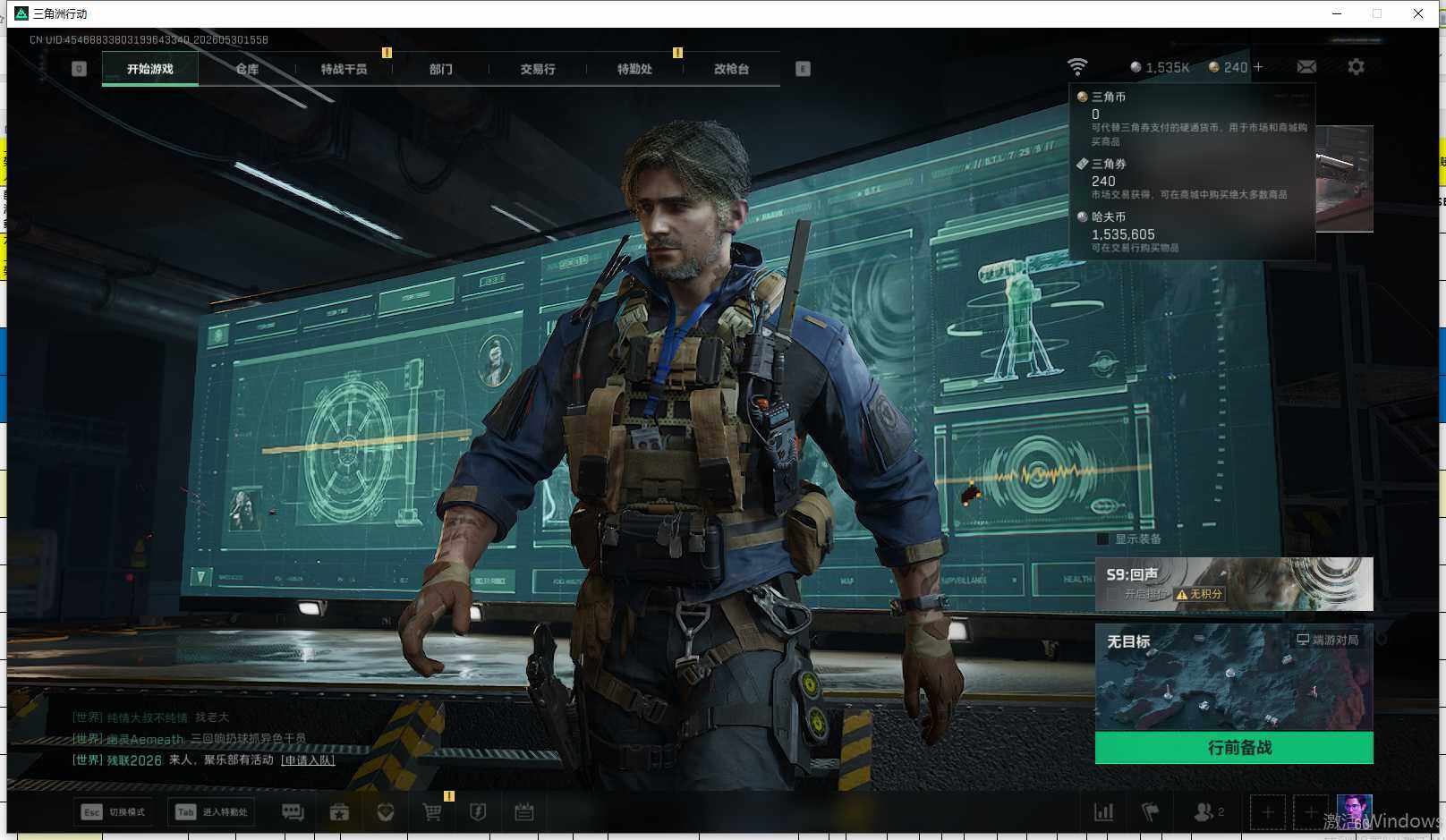Click the lightning shield badge icon
This screenshot has width=1446, height=840.
(478, 812)
